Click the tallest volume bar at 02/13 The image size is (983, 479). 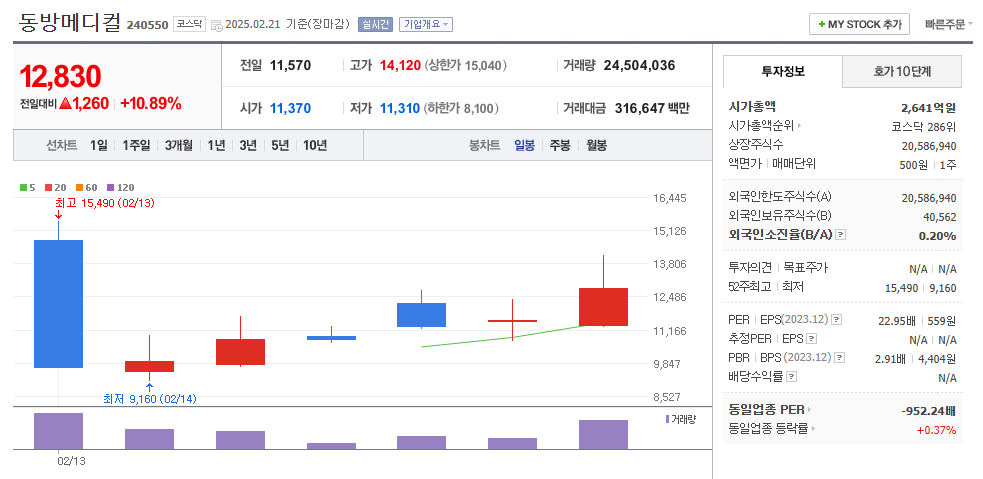pos(58,431)
